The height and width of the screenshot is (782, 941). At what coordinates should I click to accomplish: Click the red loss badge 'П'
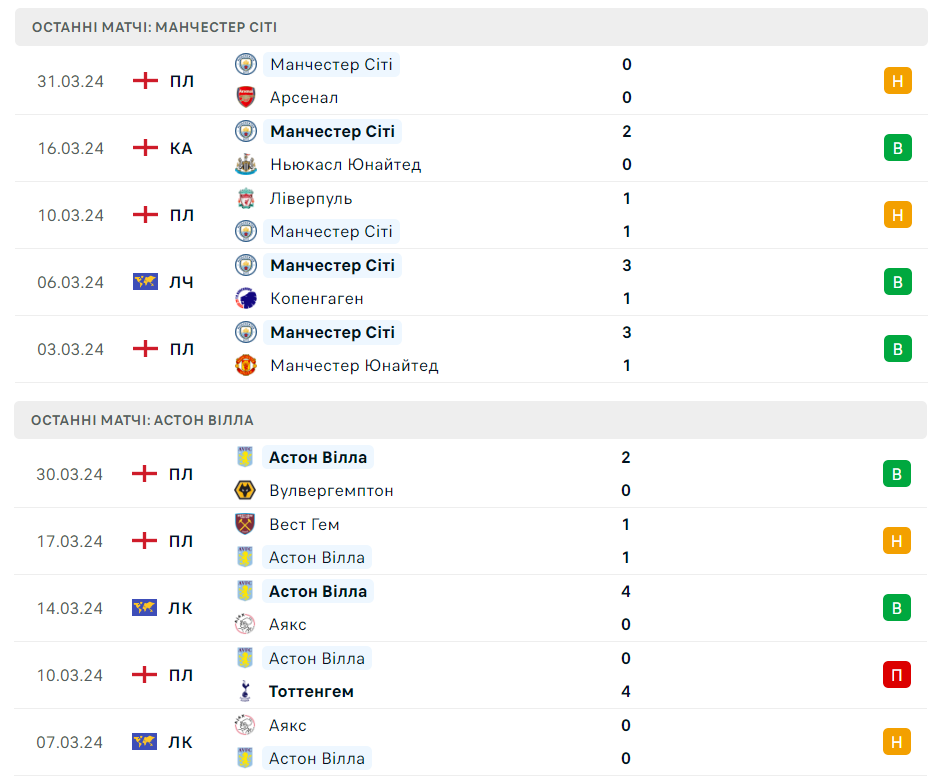[x=897, y=675]
